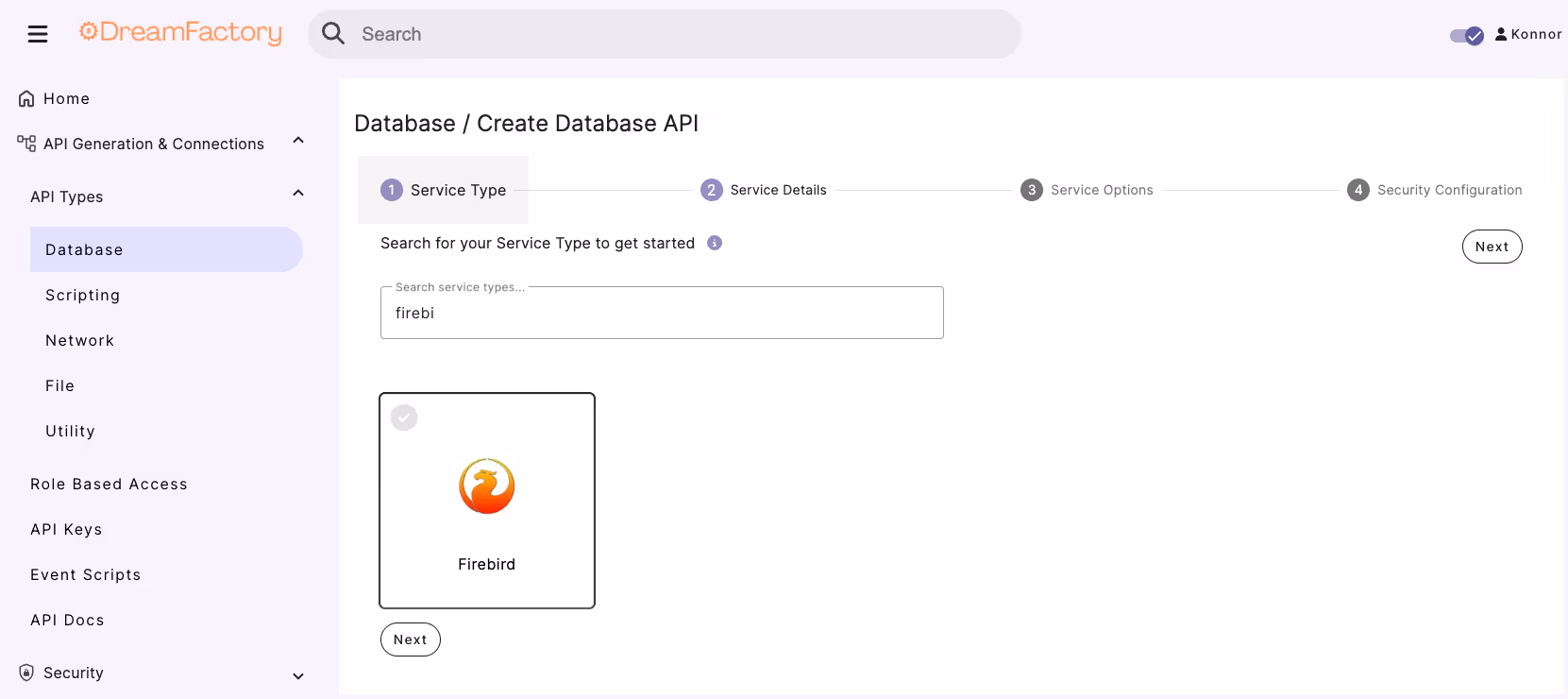Click the Security label in the sidebar
The height and width of the screenshot is (699, 1568).
[74, 673]
